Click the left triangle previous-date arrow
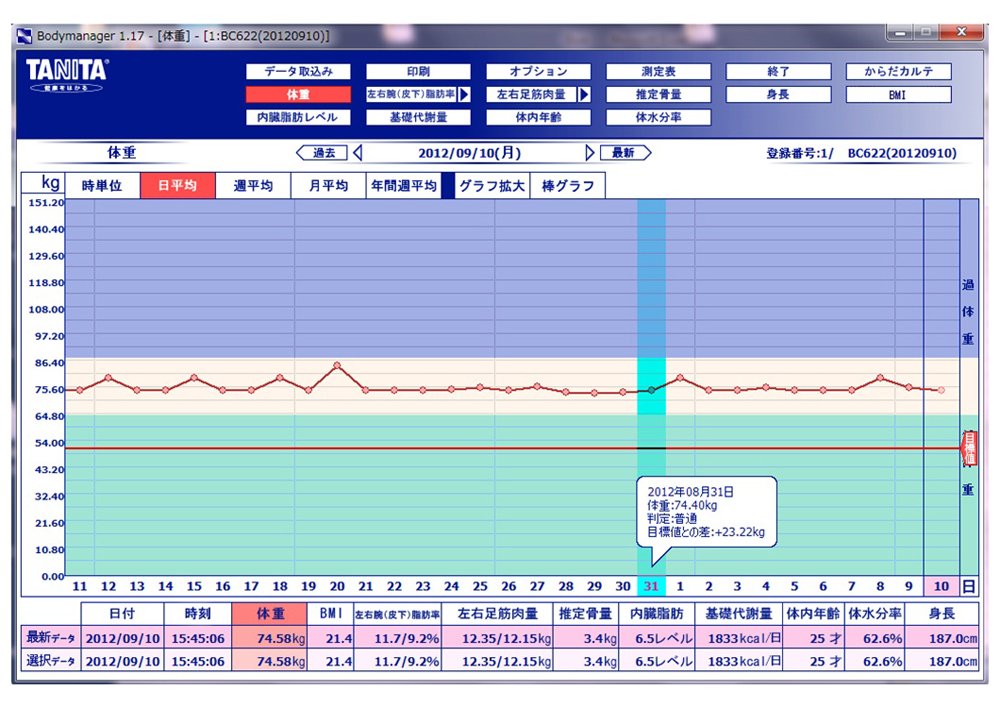This screenshot has width=1000, height=708. coord(359,153)
